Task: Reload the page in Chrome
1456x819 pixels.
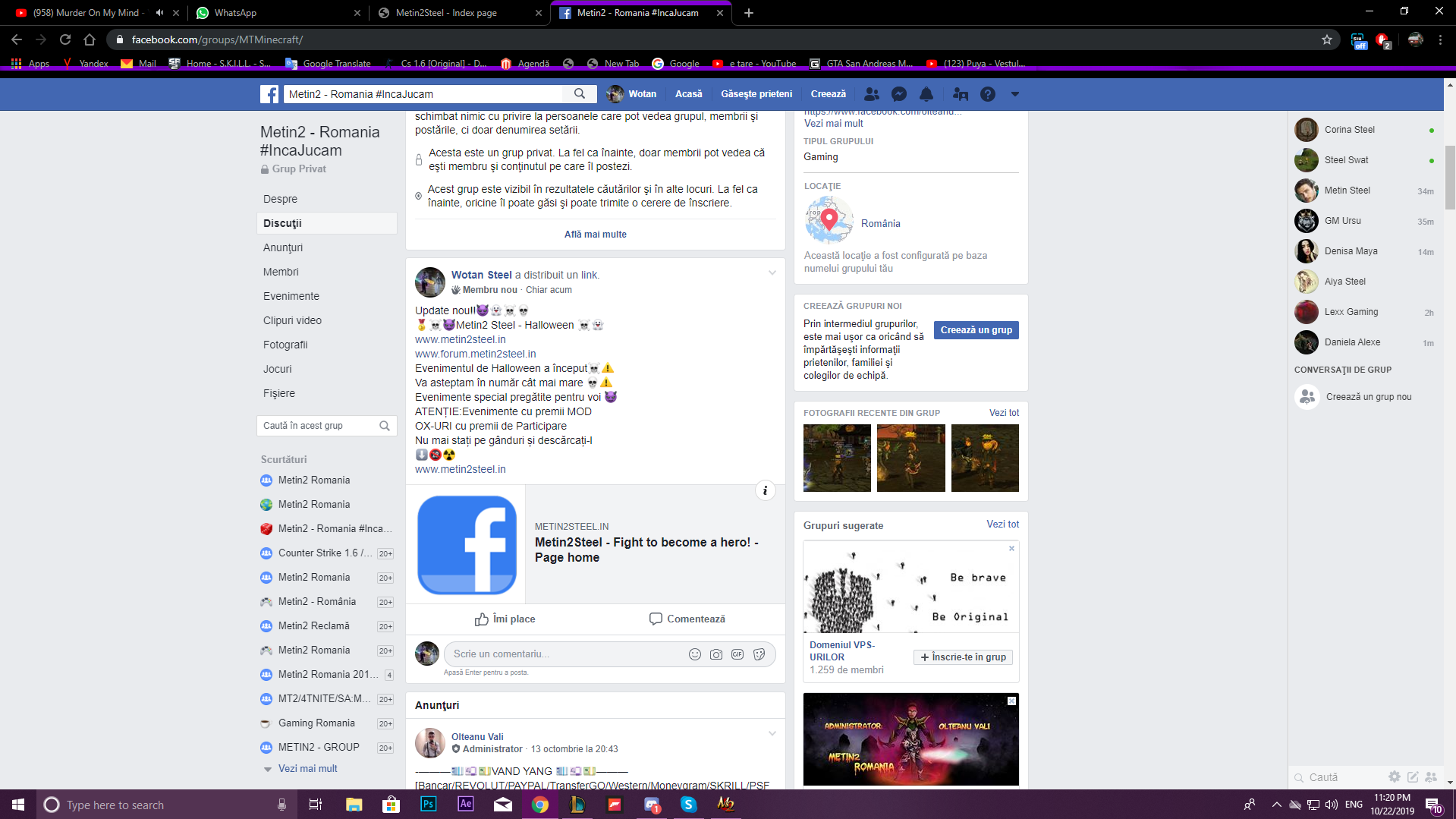Action: coord(65,39)
